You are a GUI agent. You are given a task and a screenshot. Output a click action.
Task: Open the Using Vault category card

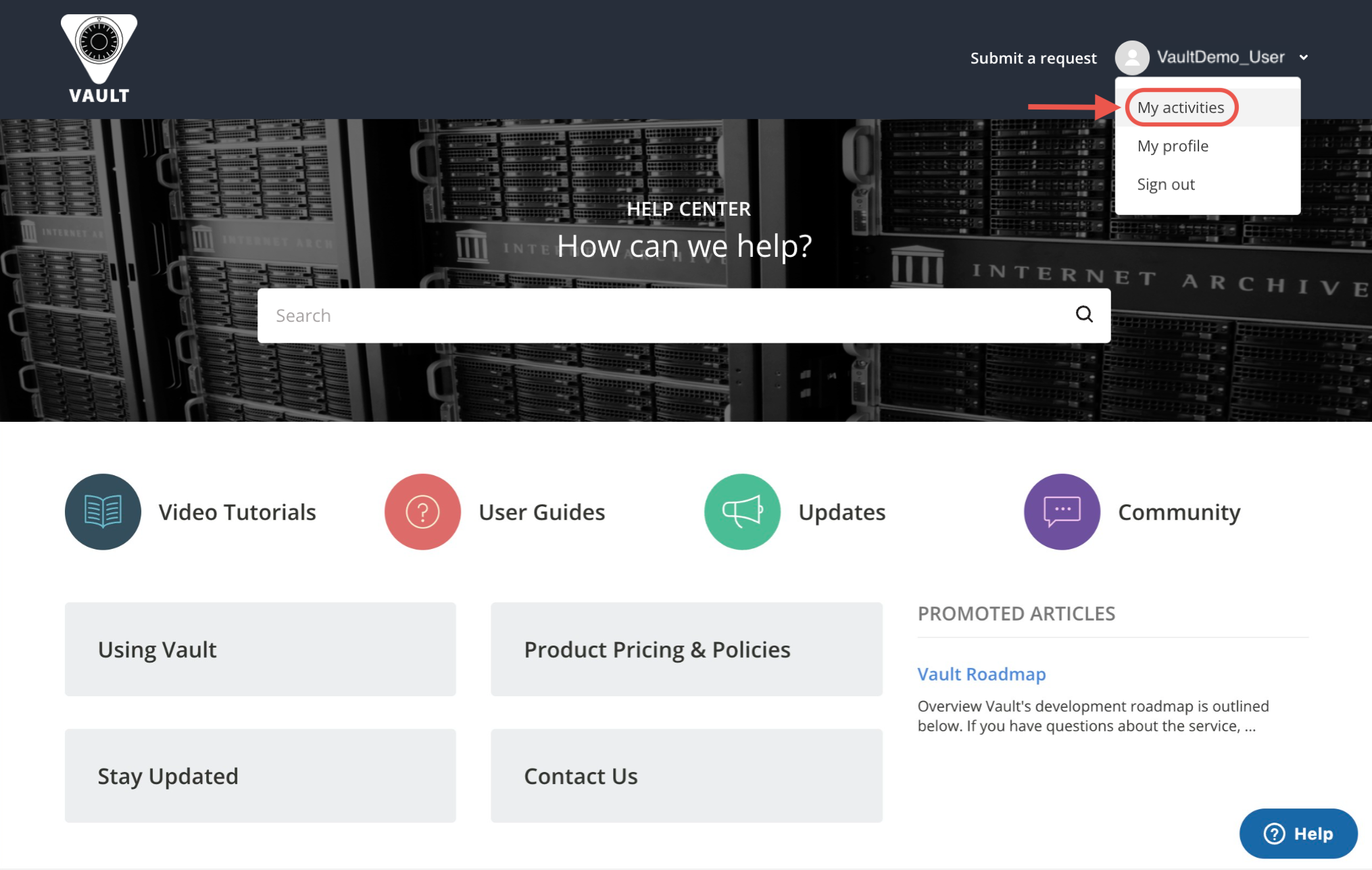click(260, 649)
